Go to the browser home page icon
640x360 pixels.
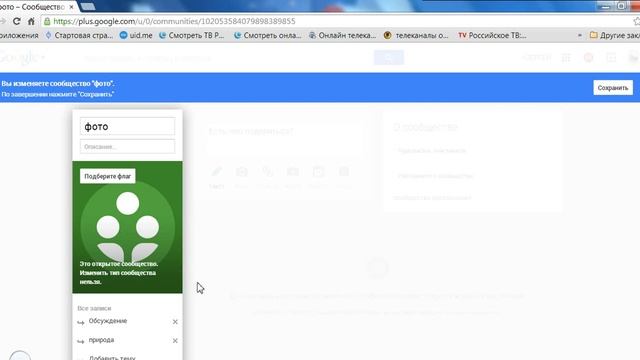pos(31,21)
